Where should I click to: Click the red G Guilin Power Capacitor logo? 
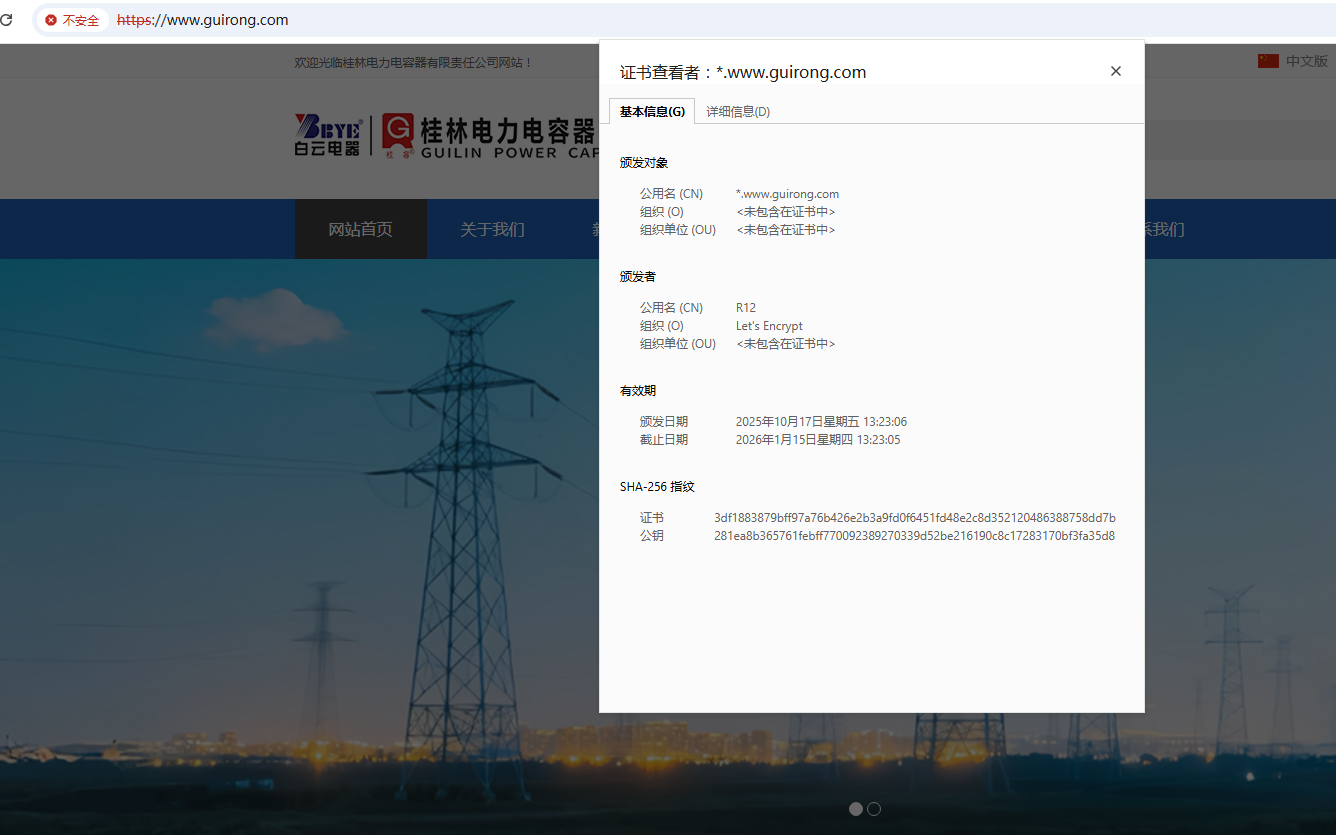(x=398, y=135)
